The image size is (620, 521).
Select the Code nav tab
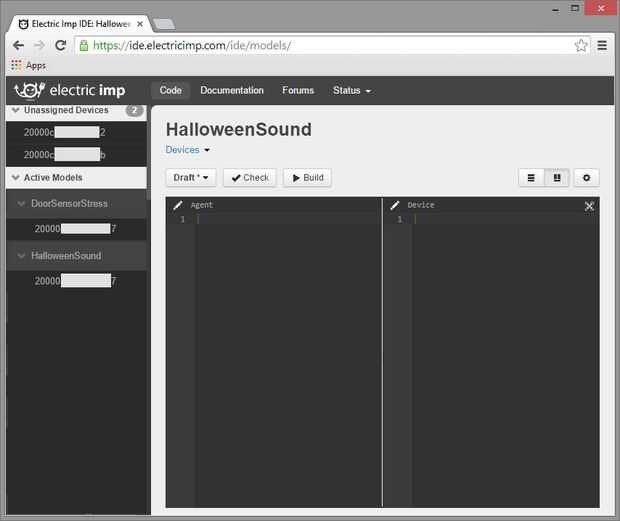[170, 91]
